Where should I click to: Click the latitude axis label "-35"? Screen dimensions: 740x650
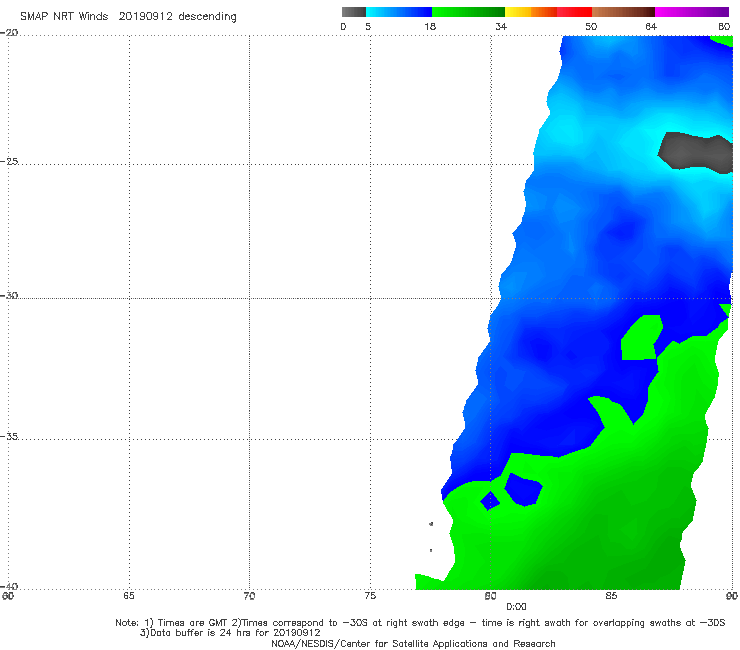(x=10, y=436)
